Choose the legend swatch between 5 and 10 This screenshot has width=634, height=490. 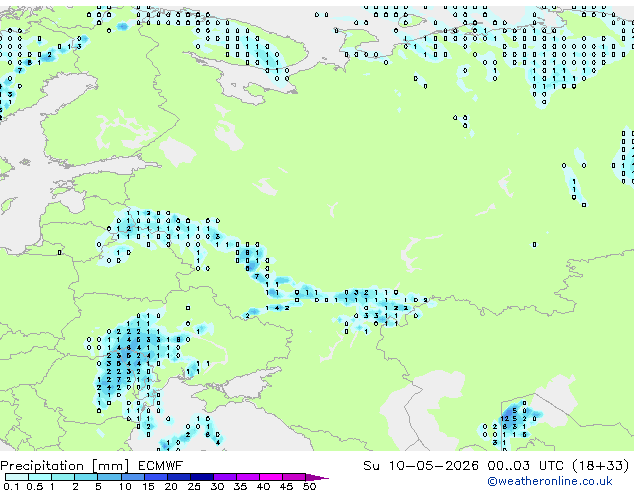pos(109,477)
